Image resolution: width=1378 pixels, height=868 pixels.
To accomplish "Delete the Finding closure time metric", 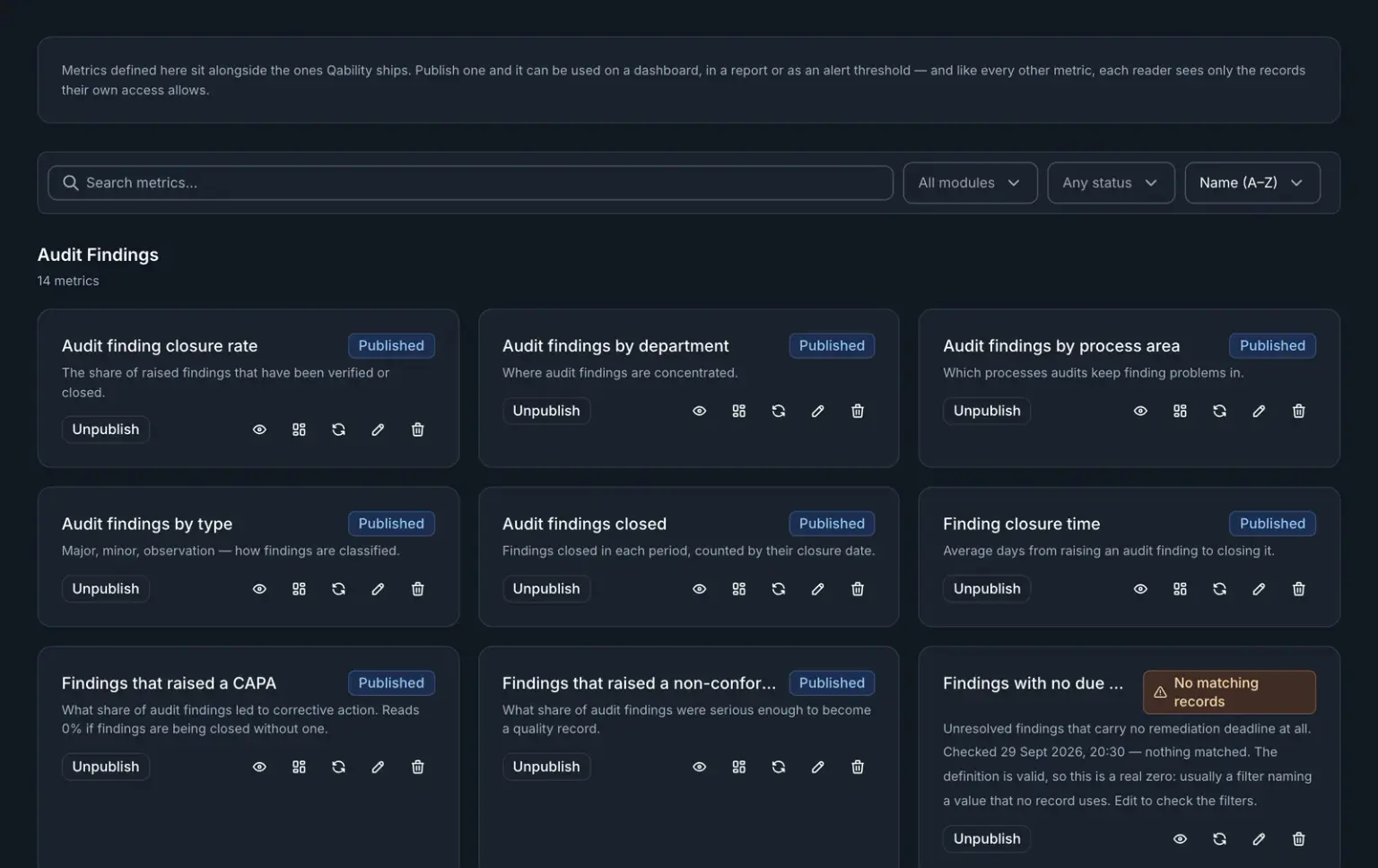I will [1298, 589].
